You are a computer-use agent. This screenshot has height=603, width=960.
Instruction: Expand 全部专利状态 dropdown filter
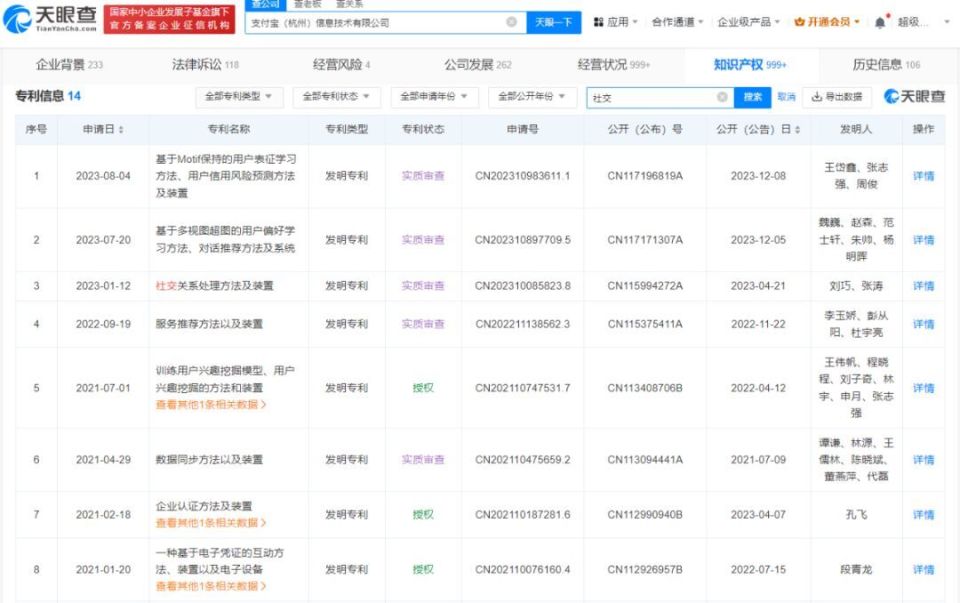click(x=337, y=97)
